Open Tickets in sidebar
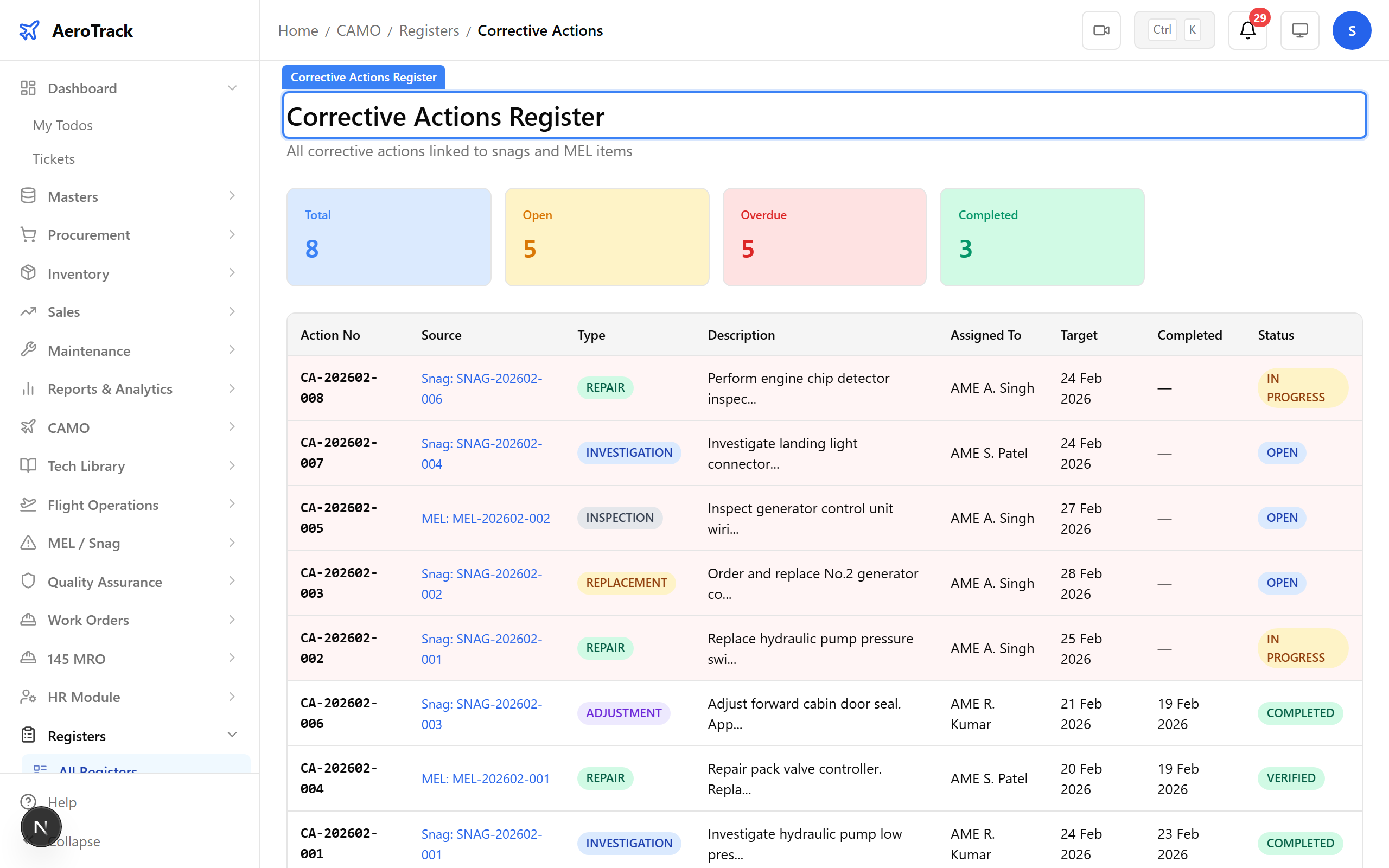 [x=54, y=158]
